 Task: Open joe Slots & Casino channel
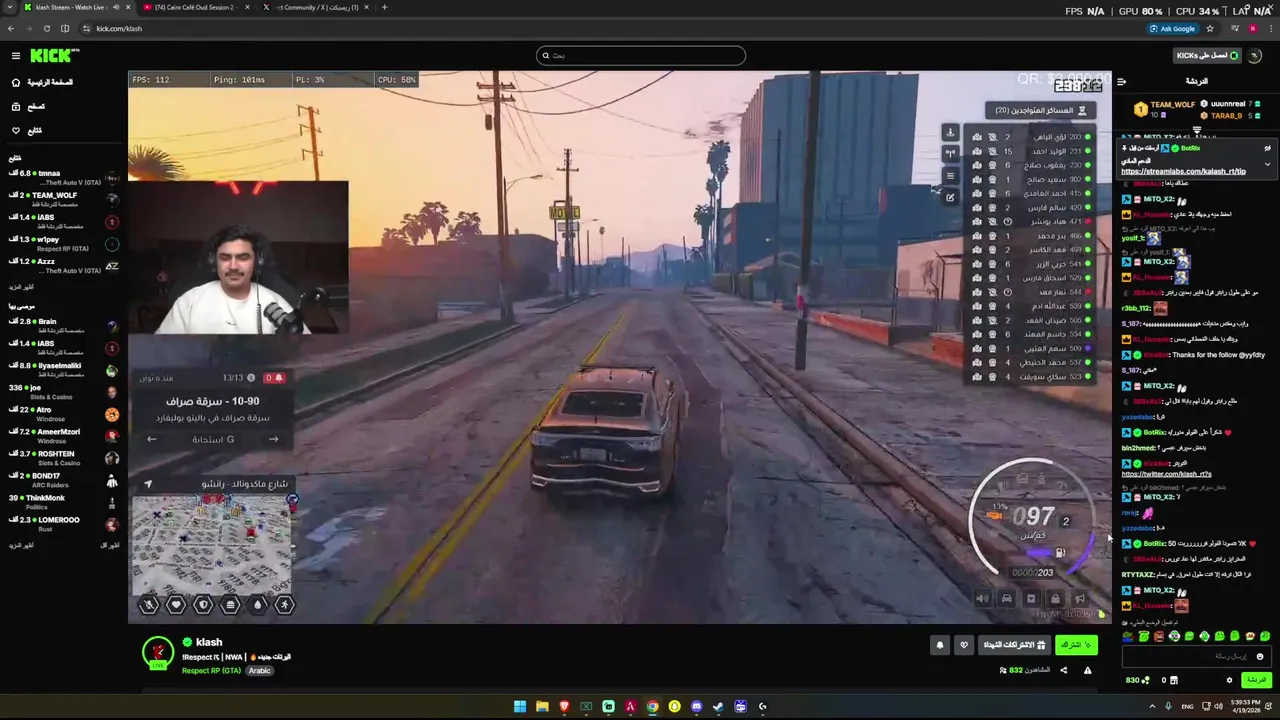pyautogui.click(x=62, y=392)
